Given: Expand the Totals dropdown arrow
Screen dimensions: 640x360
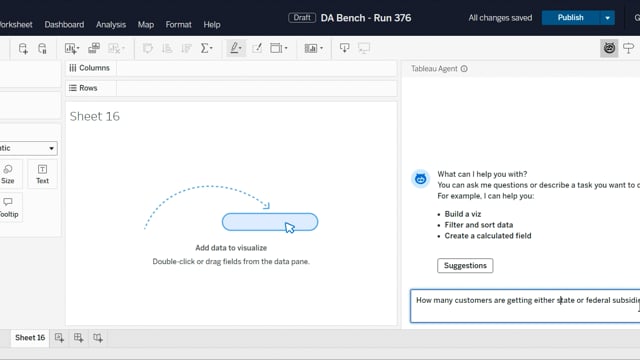Looking at the screenshot, I should coord(211,48).
